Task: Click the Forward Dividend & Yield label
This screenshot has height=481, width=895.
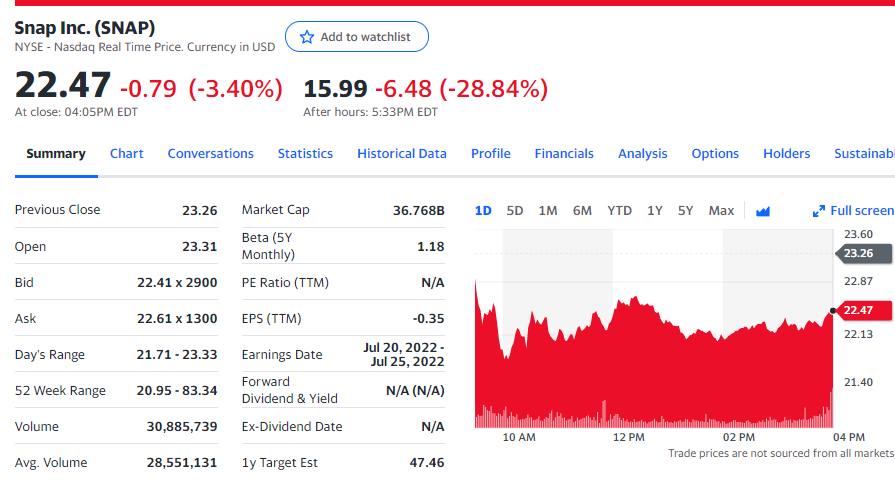Action: pos(289,390)
